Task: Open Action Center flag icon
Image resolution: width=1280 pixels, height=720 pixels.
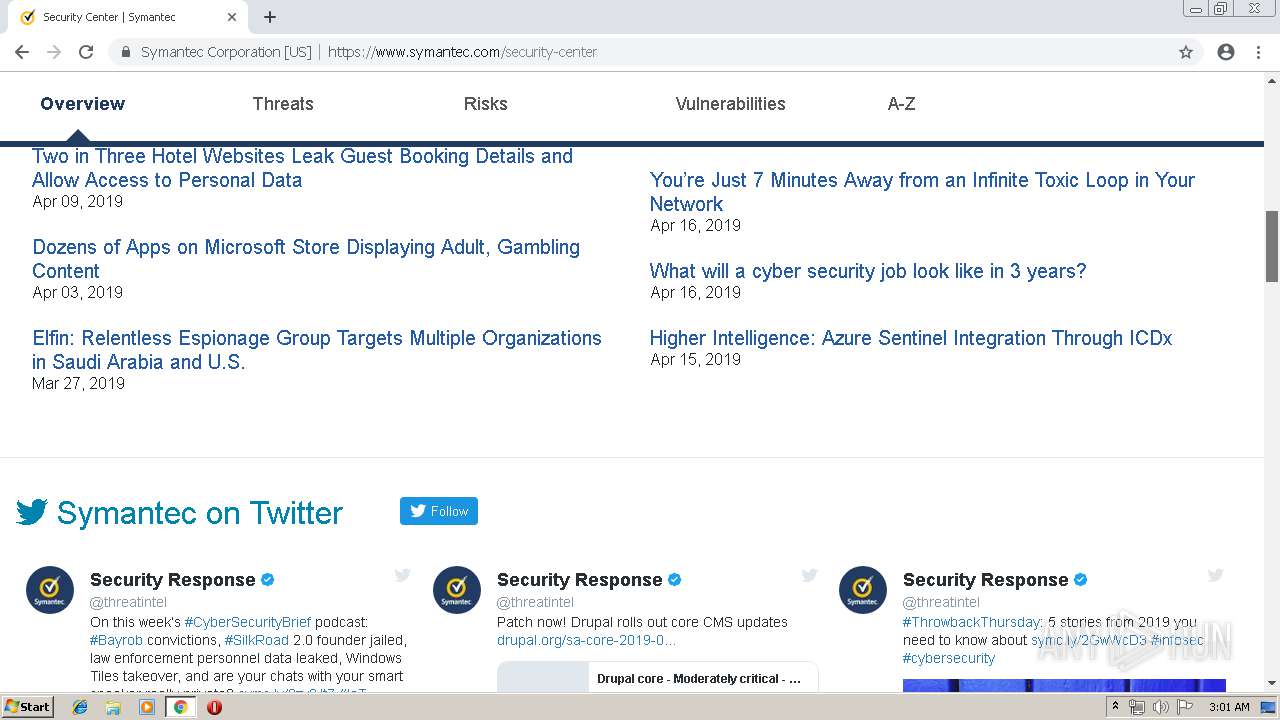Action: point(1185,707)
